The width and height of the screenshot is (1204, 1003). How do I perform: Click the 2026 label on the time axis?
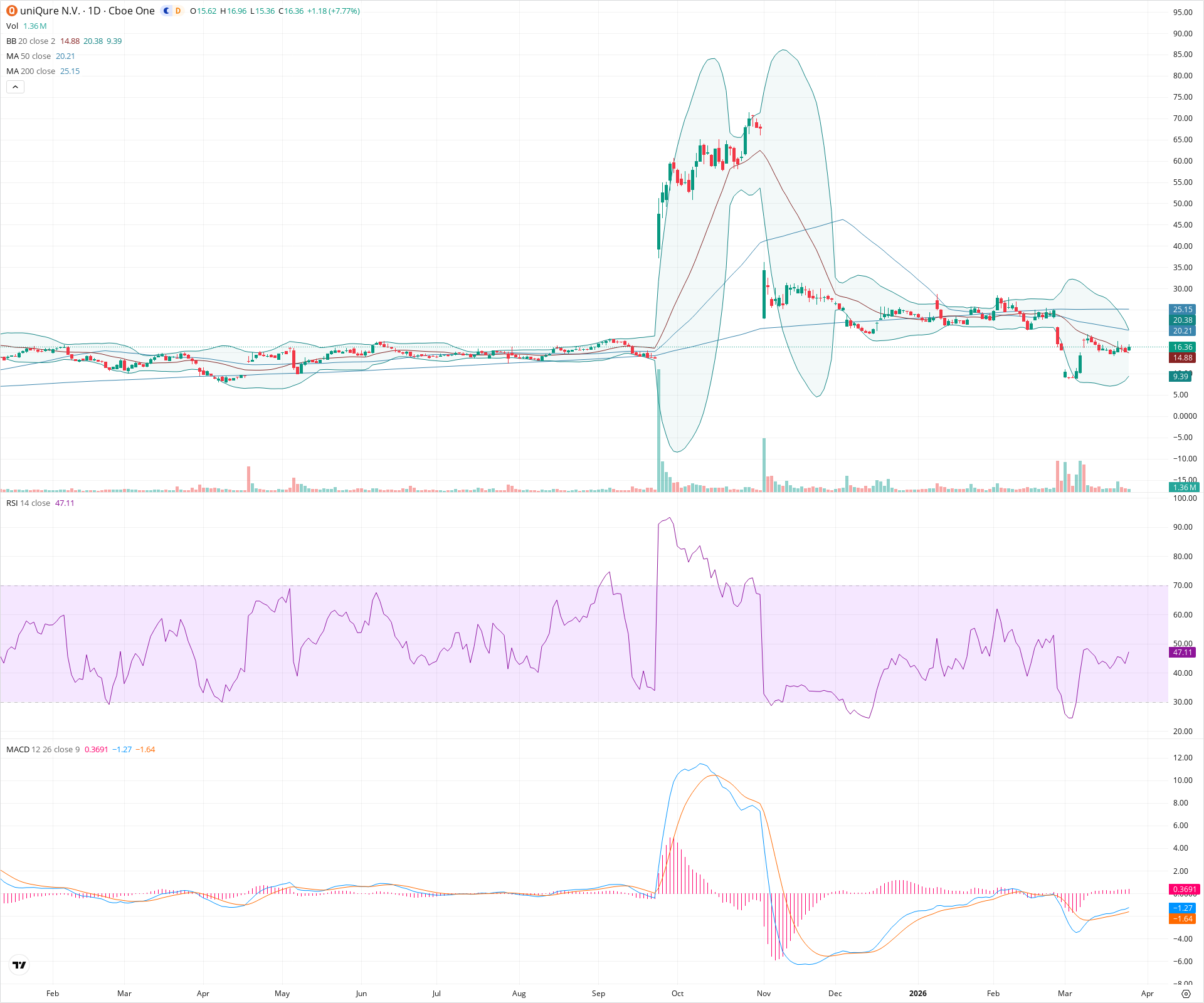pos(918,994)
